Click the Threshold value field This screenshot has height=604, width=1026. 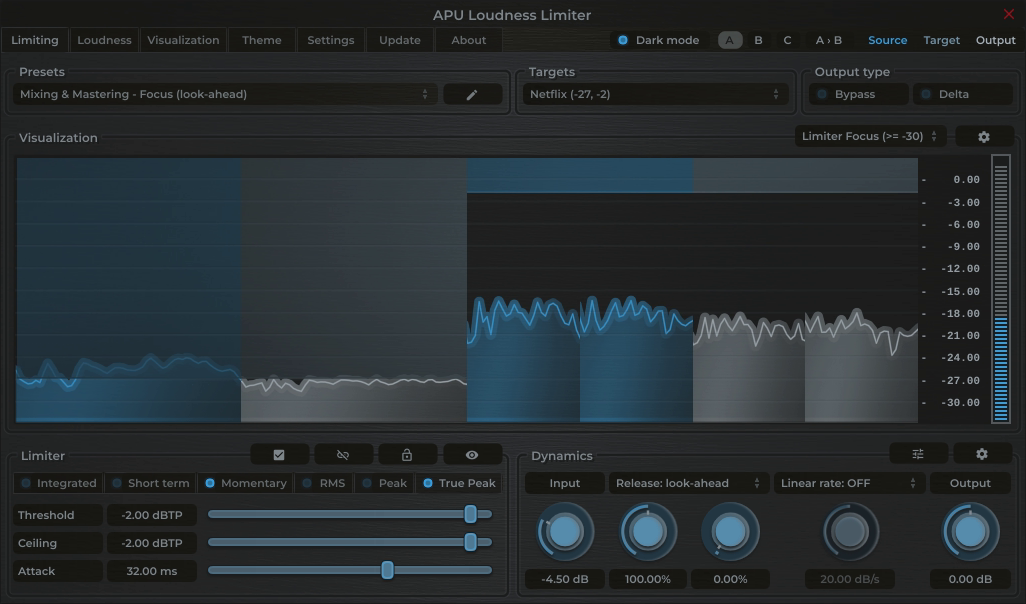click(x=151, y=514)
